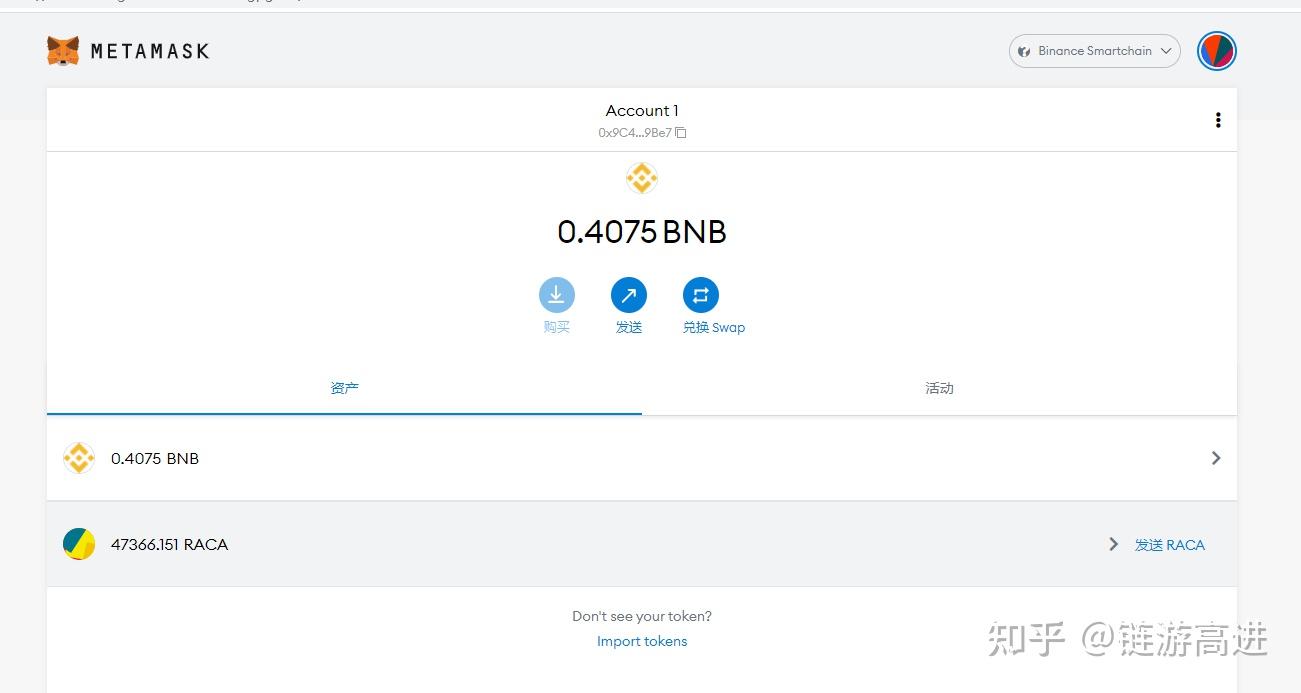
Task: Switch to the 资产 (Assets) tab
Action: (x=344, y=389)
